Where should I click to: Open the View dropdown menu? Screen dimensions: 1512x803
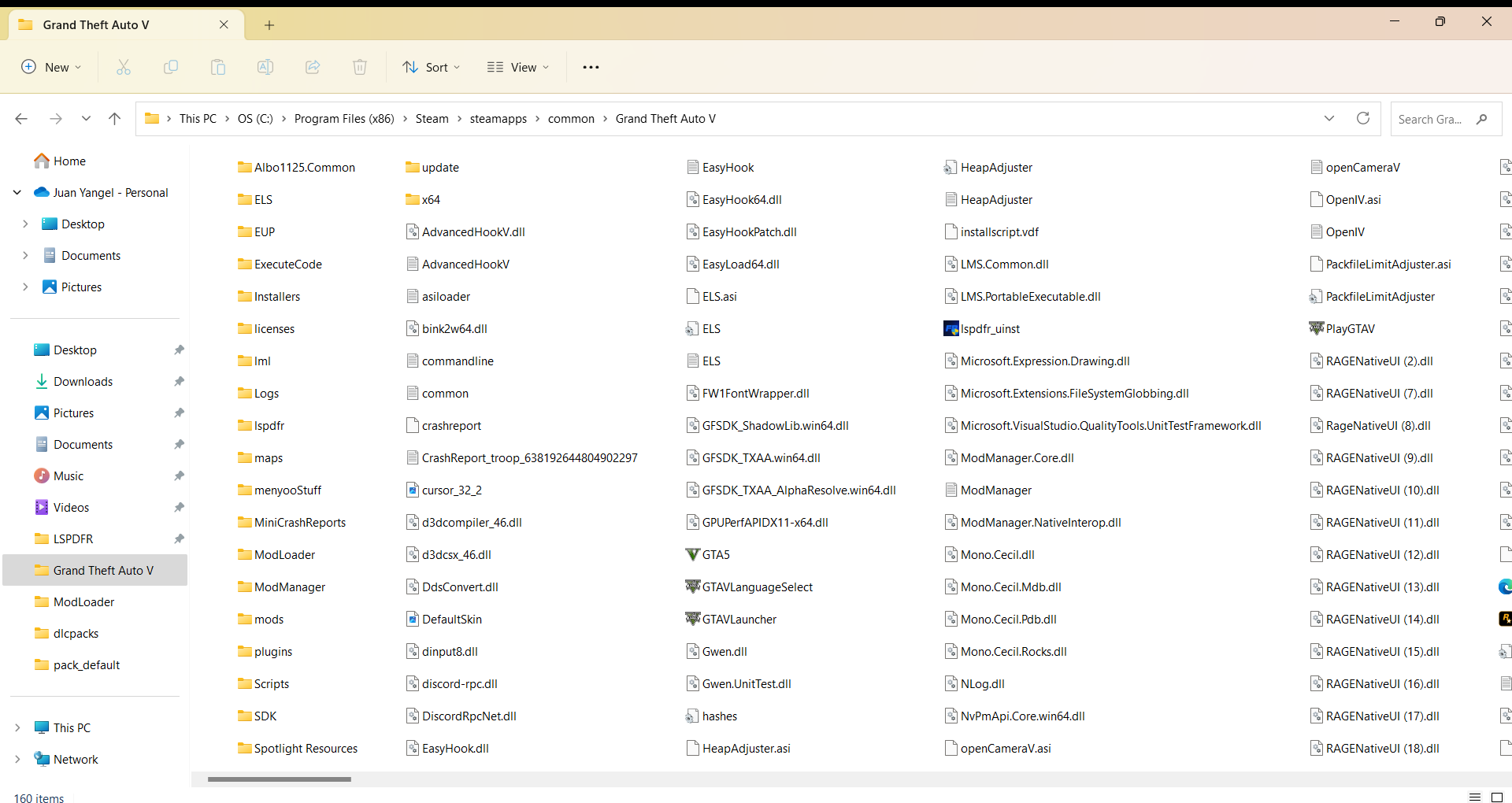pyautogui.click(x=518, y=68)
